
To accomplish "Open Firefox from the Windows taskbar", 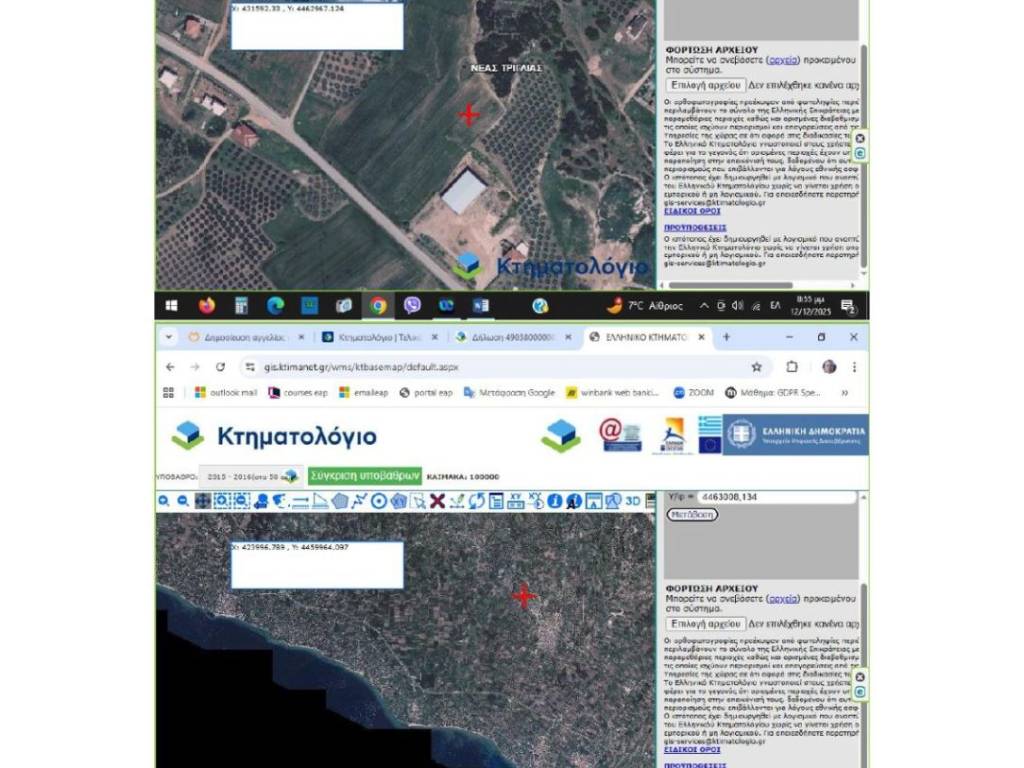I will pos(207,306).
